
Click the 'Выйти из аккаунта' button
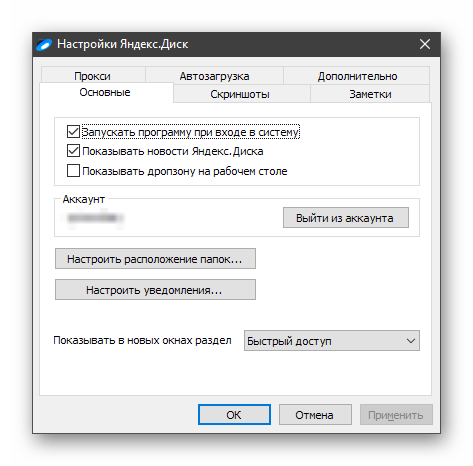[x=346, y=218]
